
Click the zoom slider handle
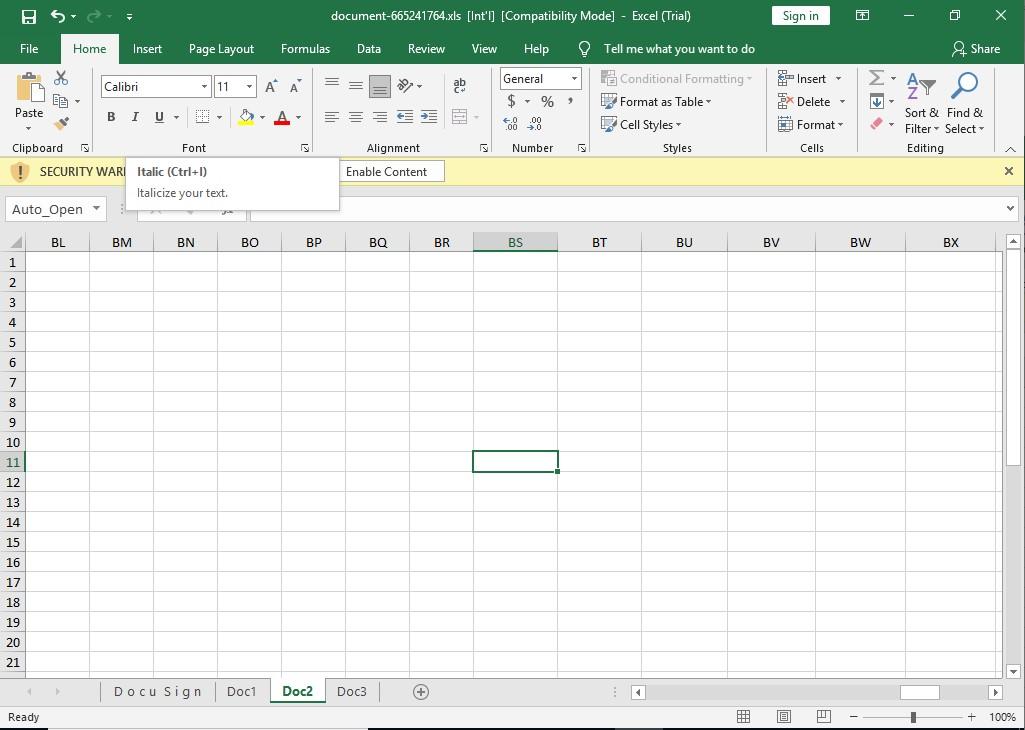tap(912, 717)
